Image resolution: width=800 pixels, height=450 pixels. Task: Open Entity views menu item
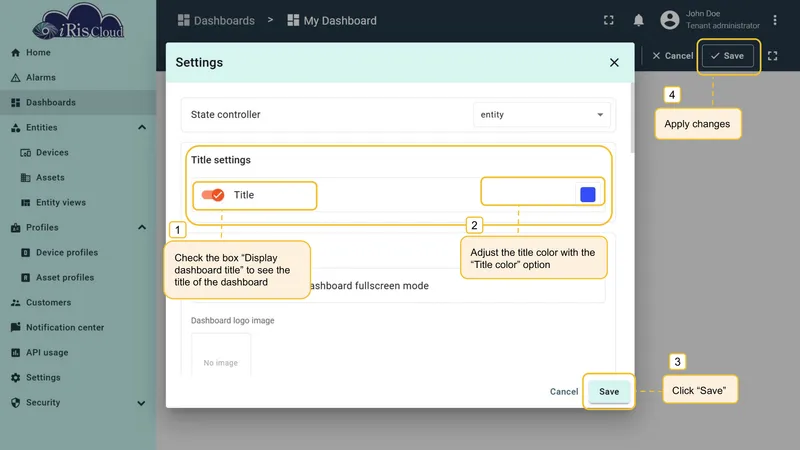tap(78, 203)
